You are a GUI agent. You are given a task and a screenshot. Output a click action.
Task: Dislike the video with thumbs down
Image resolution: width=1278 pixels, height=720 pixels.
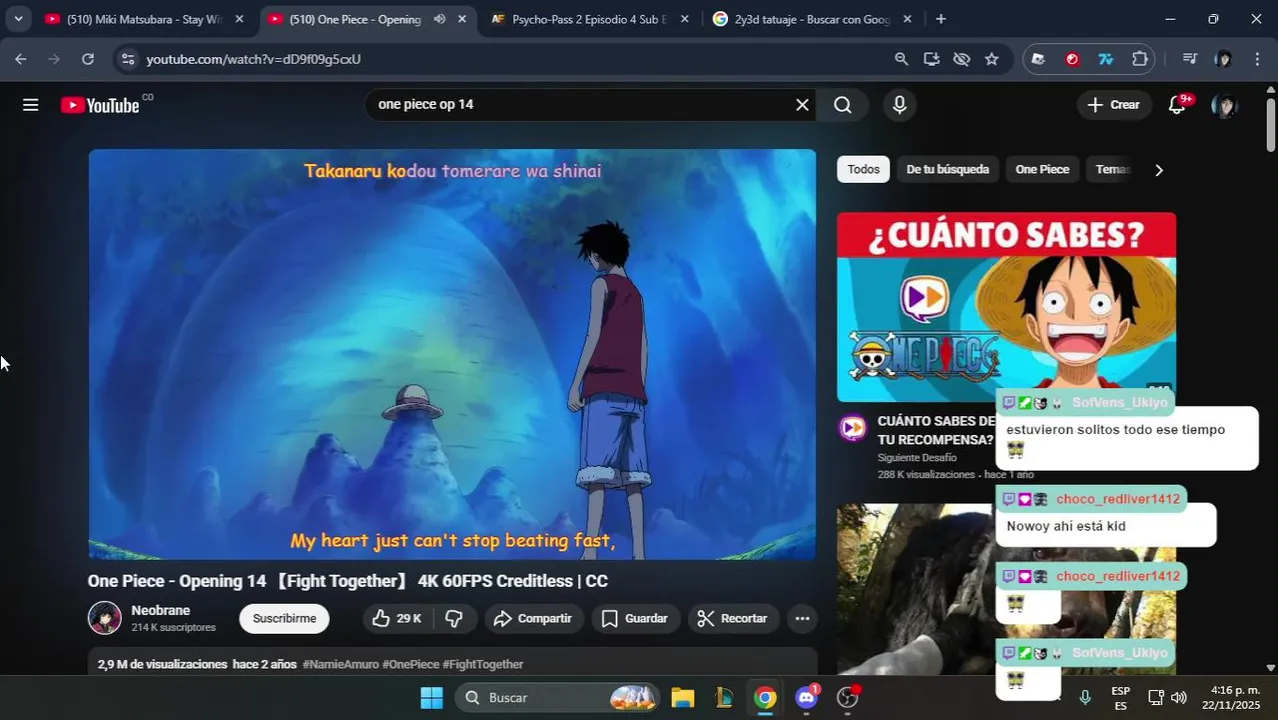tap(454, 619)
